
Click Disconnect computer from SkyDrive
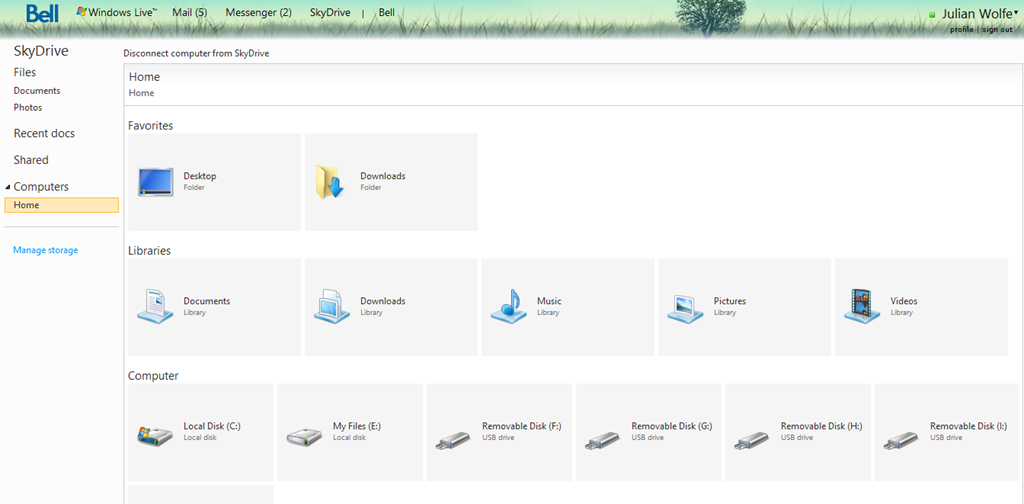tap(197, 54)
